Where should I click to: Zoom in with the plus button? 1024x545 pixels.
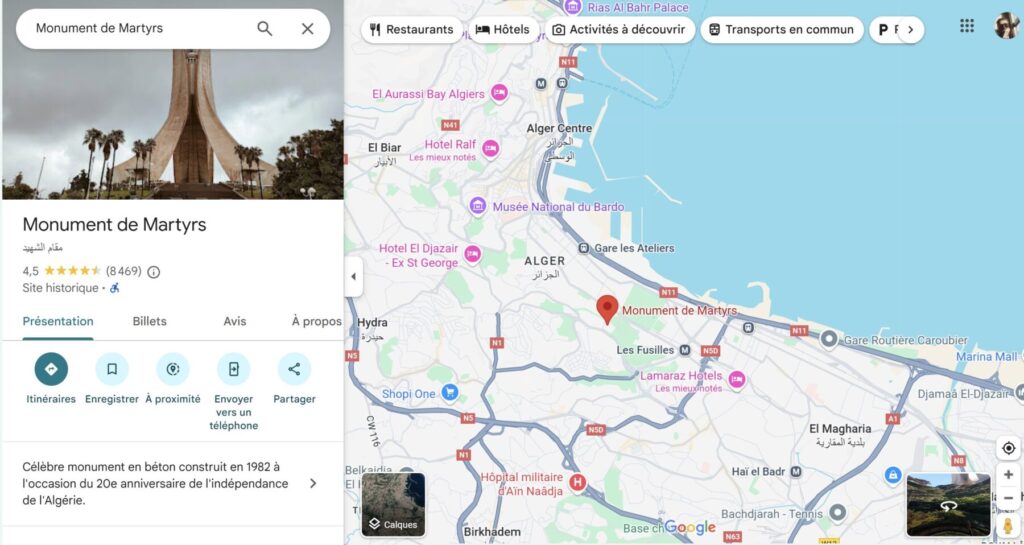[x=1008, y=475]
